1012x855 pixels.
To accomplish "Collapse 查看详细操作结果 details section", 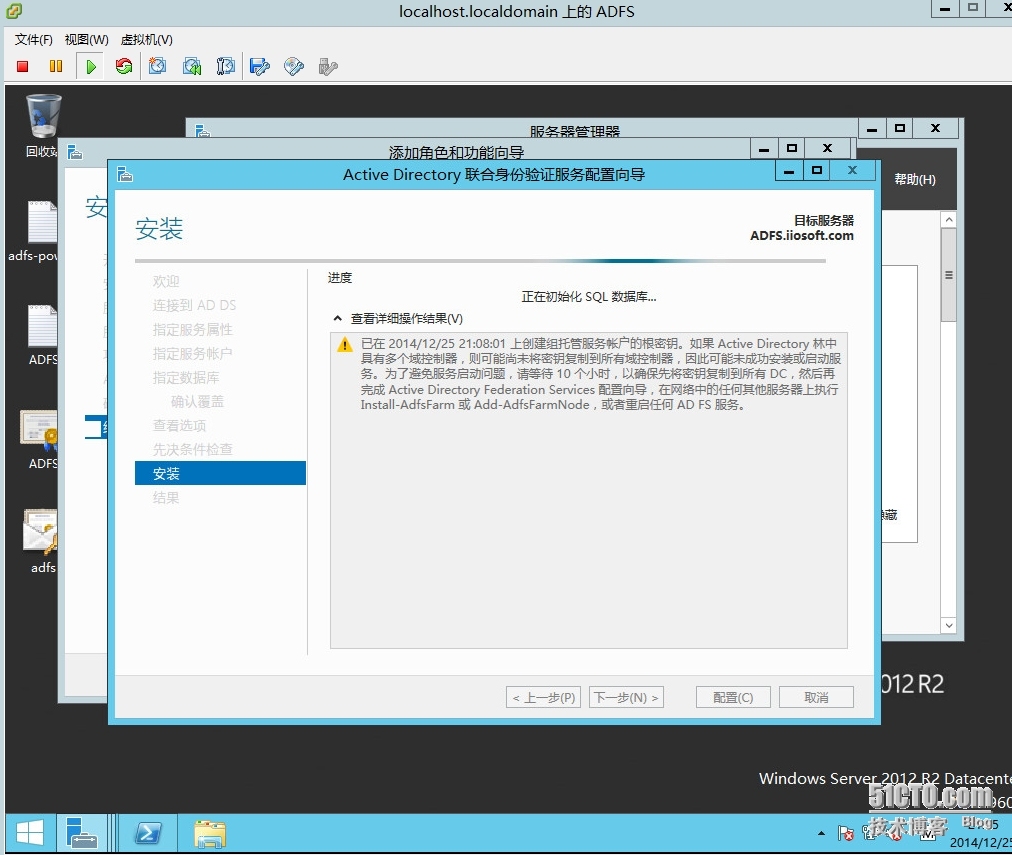I will 338,318.
